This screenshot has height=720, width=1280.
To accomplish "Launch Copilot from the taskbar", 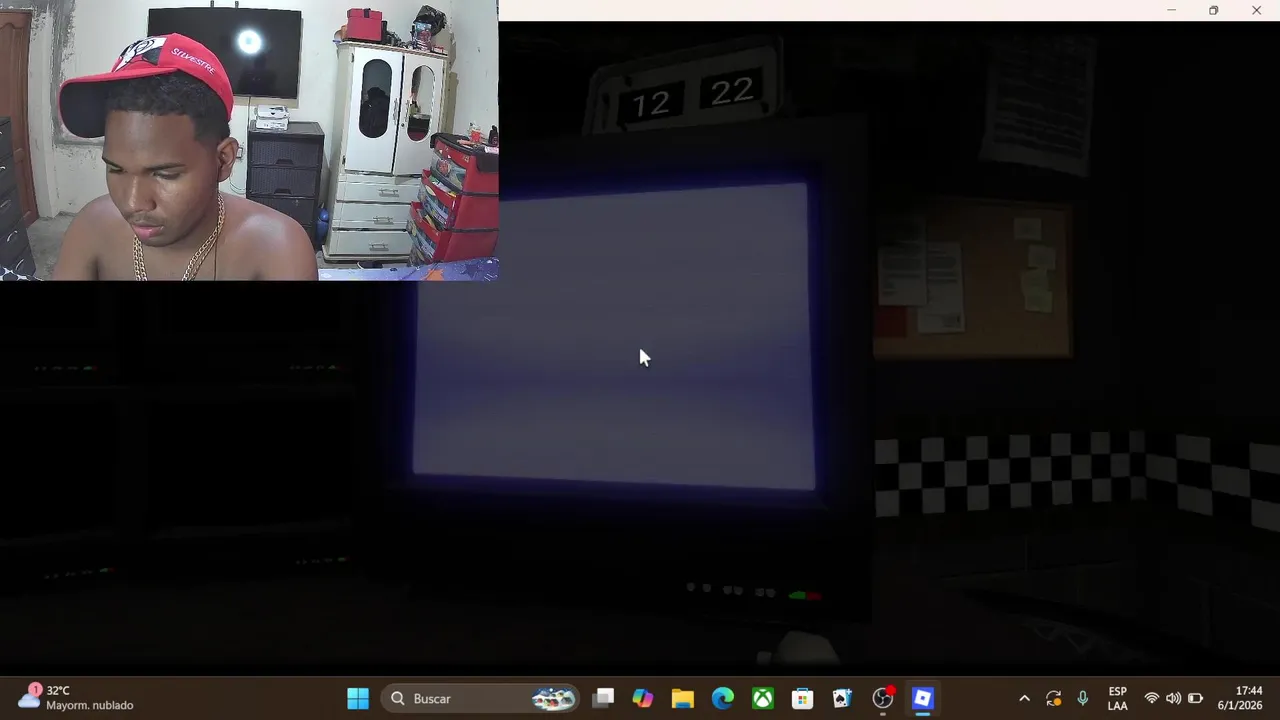I will tap(643, 698).
